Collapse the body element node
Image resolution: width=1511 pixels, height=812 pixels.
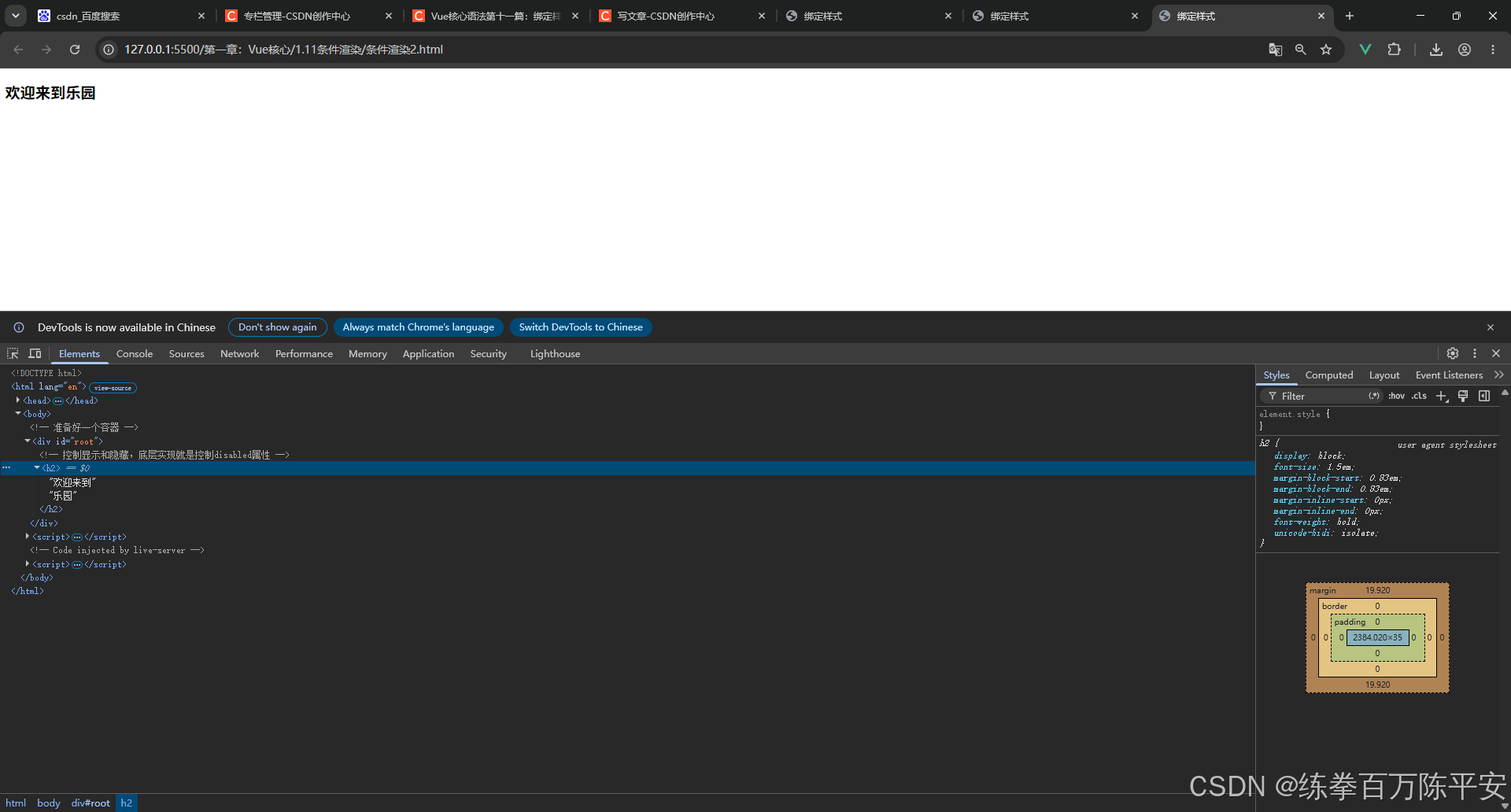[x=17, y=414]
